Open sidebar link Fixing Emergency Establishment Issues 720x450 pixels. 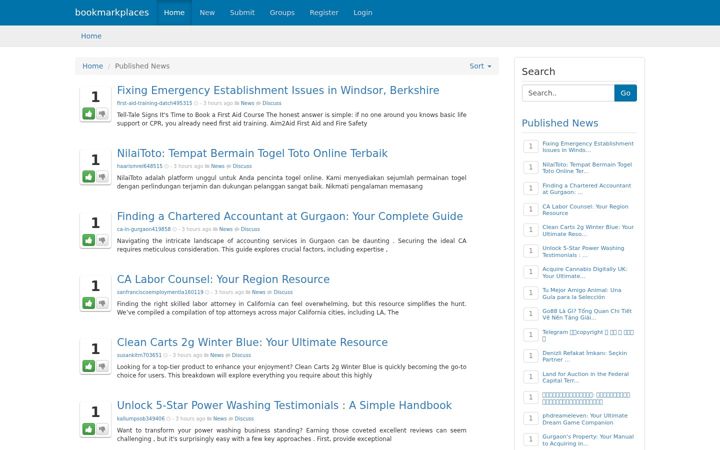(x=588, y=146)
